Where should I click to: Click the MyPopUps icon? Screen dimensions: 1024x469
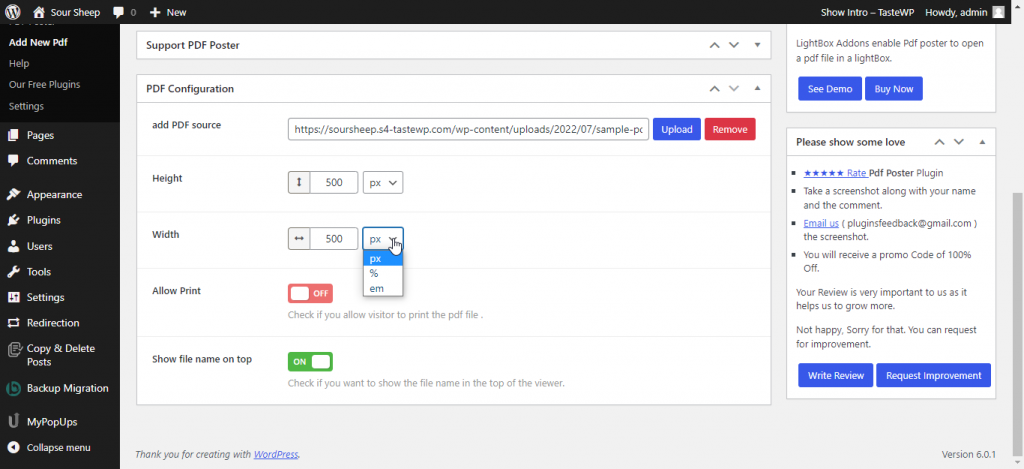click(x=14, y=422)
